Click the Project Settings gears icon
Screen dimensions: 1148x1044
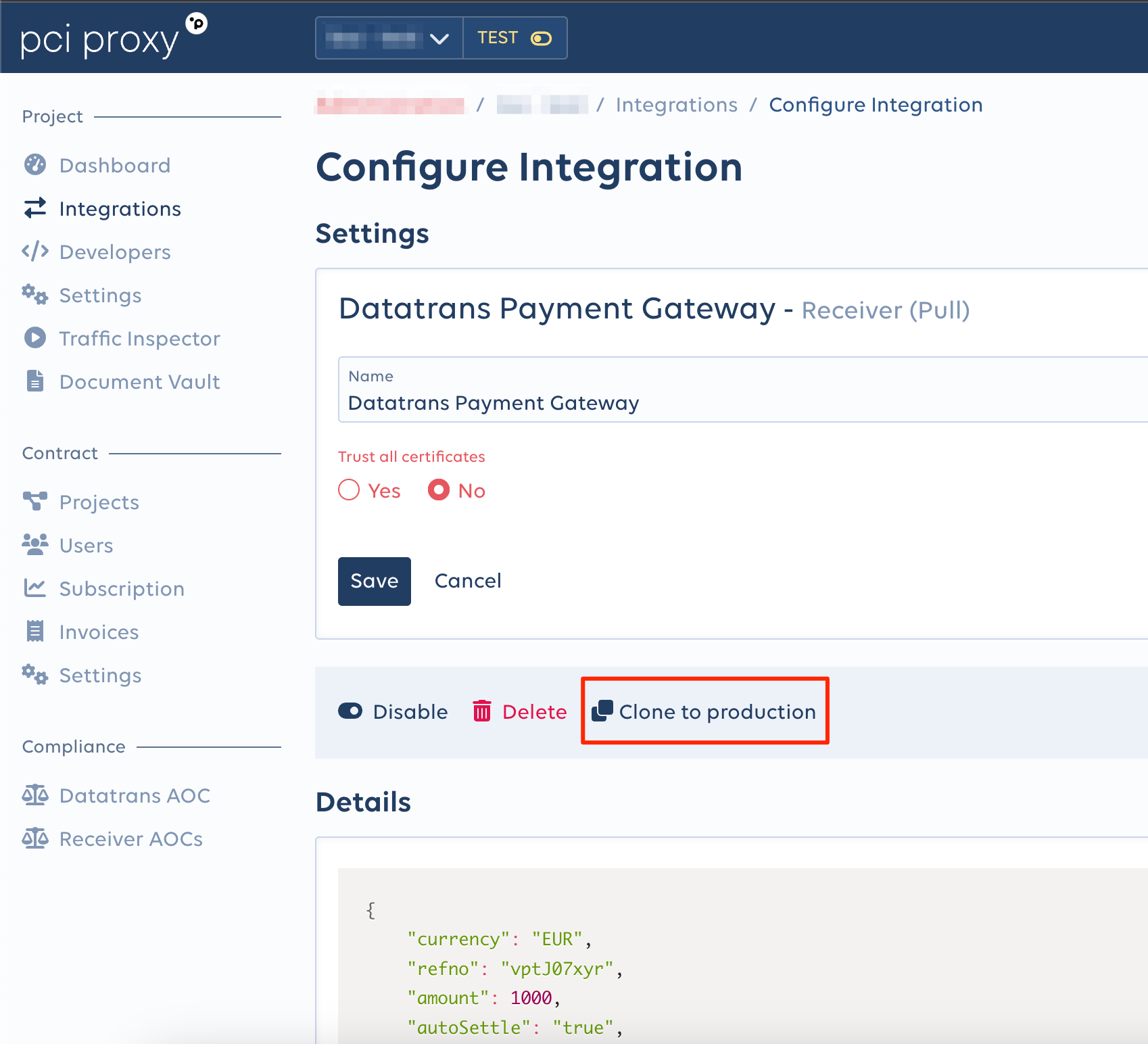[x=35, y=294]
